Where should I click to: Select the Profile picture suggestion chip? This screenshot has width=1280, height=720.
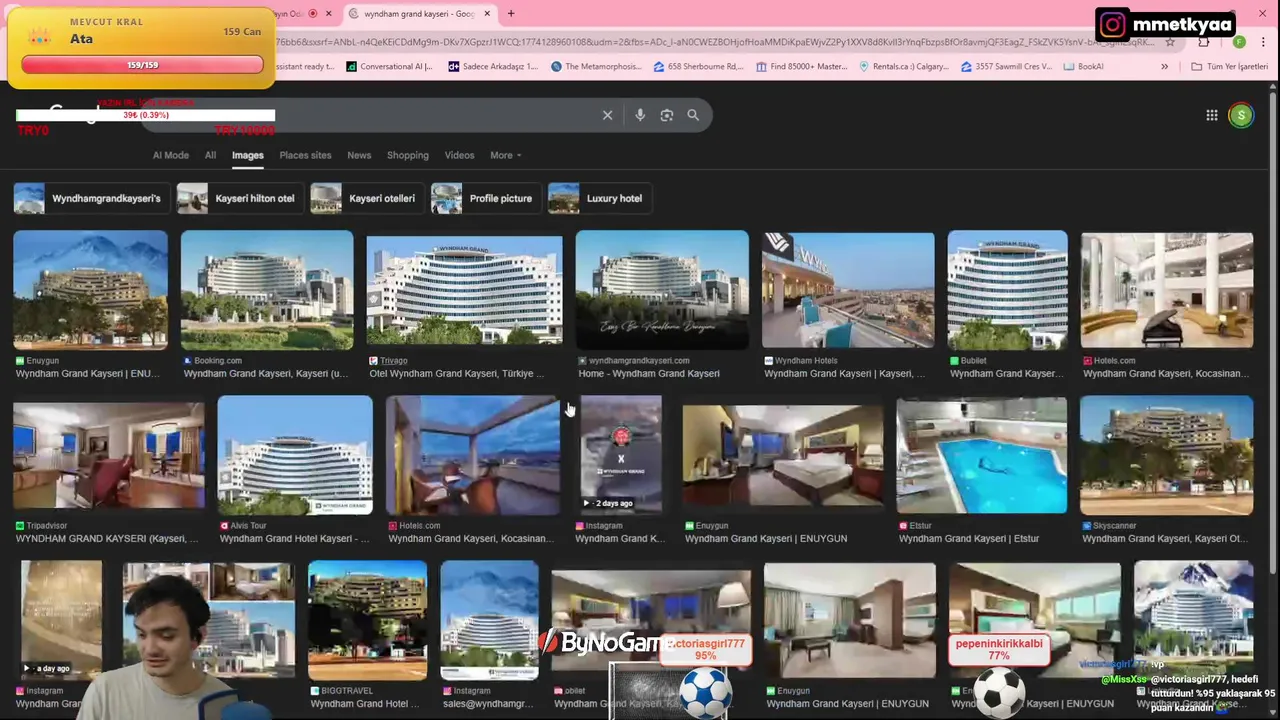pyautogui.click(x=485, y=198)
